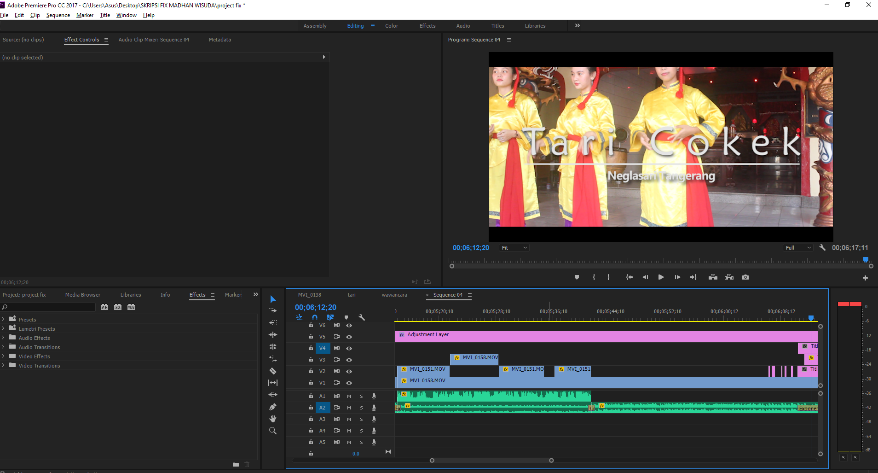The width and height of the screenshot is (878, 473).
Task: Mute audio track A2
Action: (349, 408)
